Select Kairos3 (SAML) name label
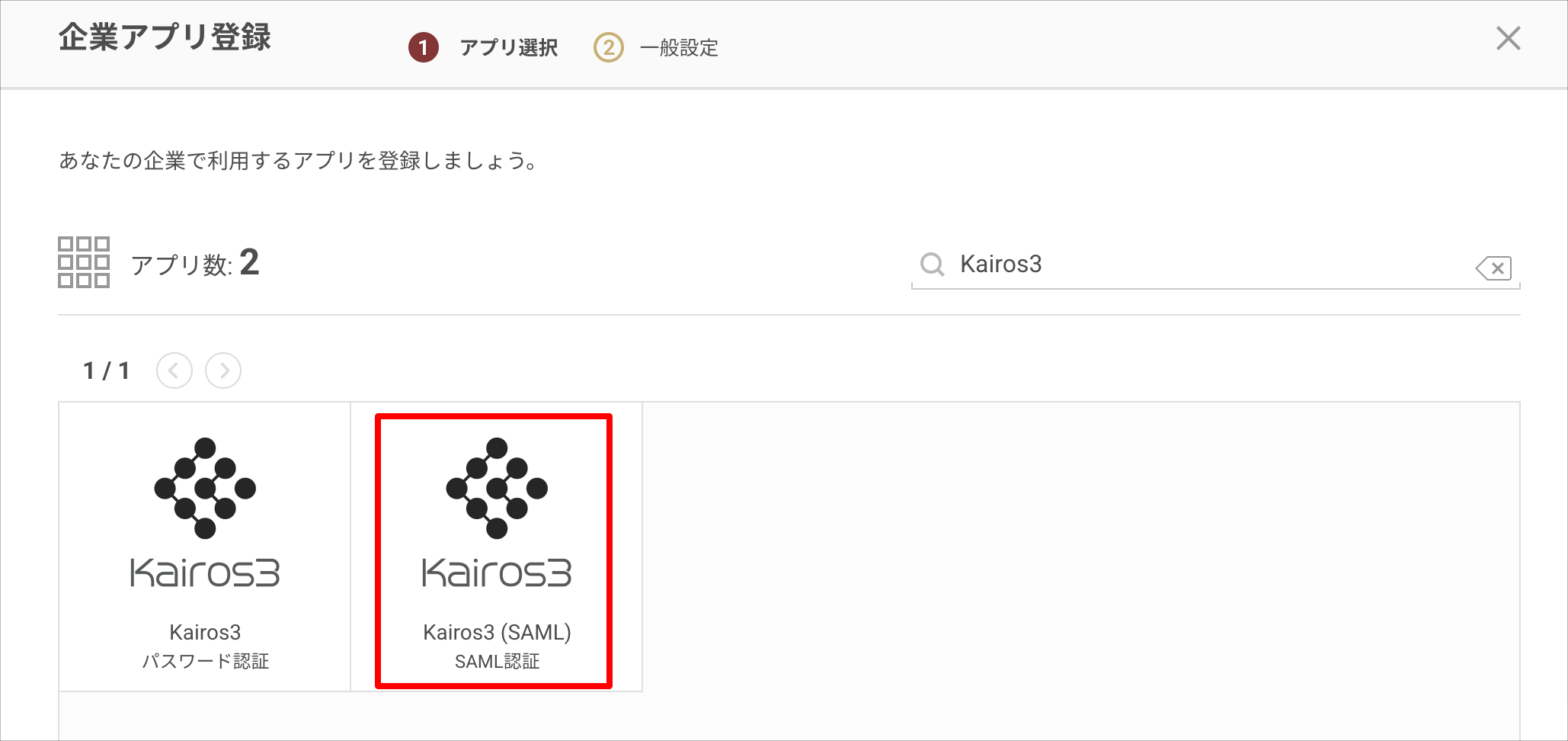The height and width of the screenshot is (741, 1568). pos(497,632)
